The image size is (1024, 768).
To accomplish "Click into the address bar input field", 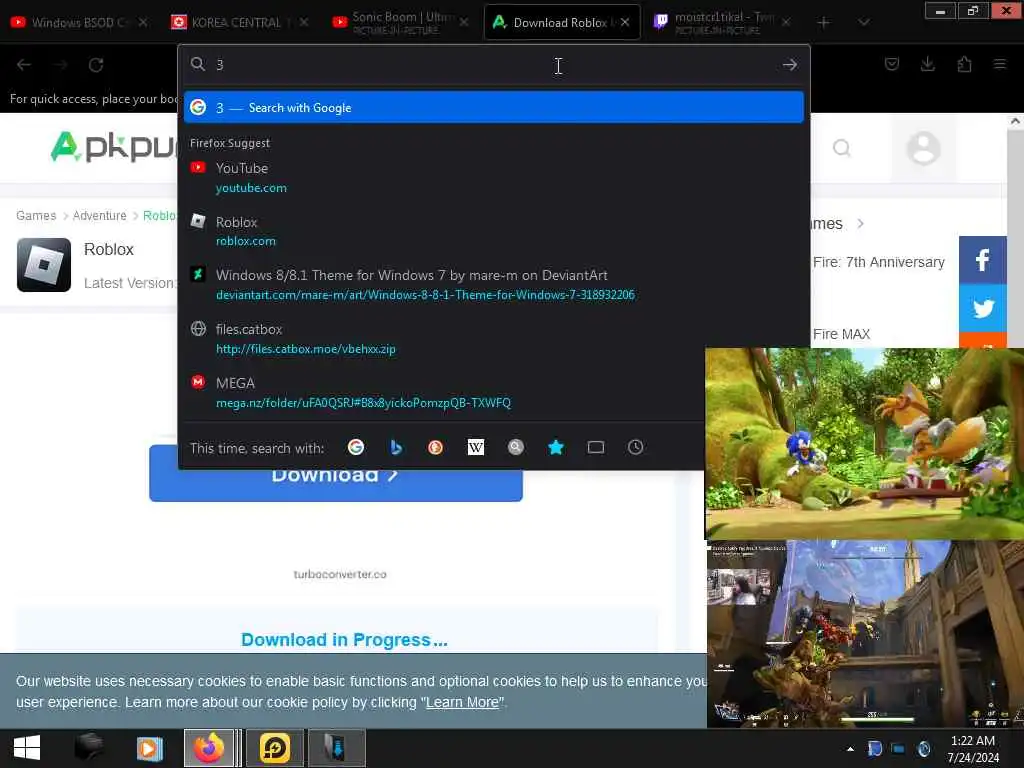I will pos(493,65).
